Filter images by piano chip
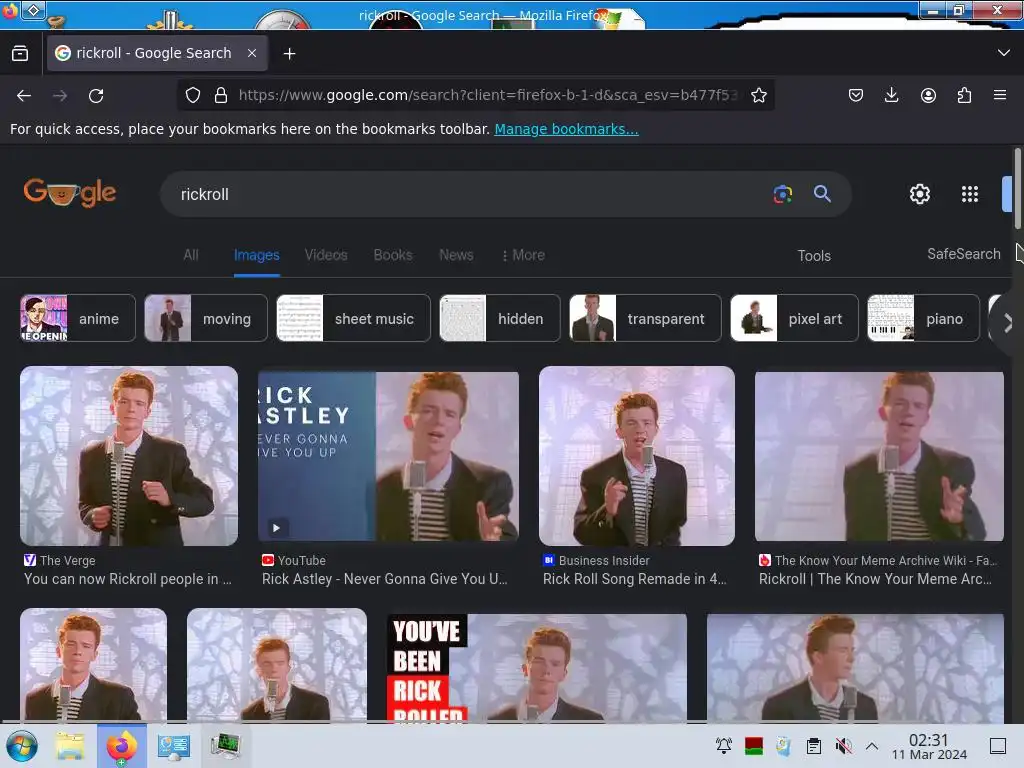Viewport: 1024px width, 768px height. point(923,318)
